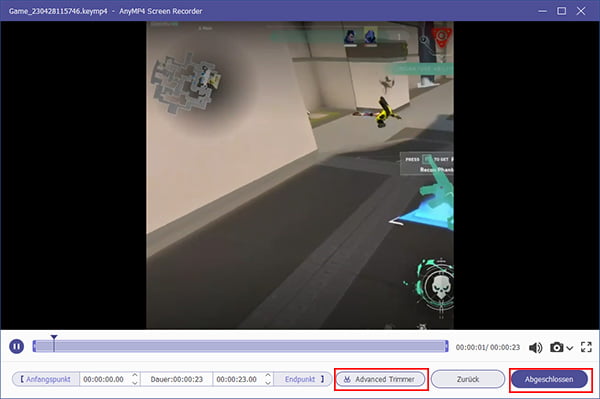
Task: Pause the video playback
Action: click(x=16, y=346)
